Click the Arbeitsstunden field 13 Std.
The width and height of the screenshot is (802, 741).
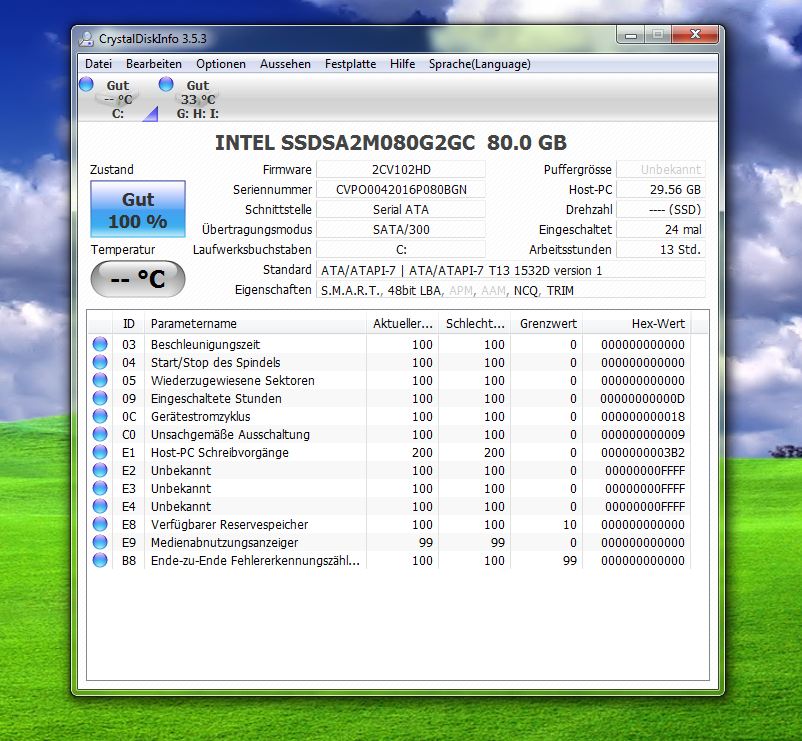click(661, 250)
